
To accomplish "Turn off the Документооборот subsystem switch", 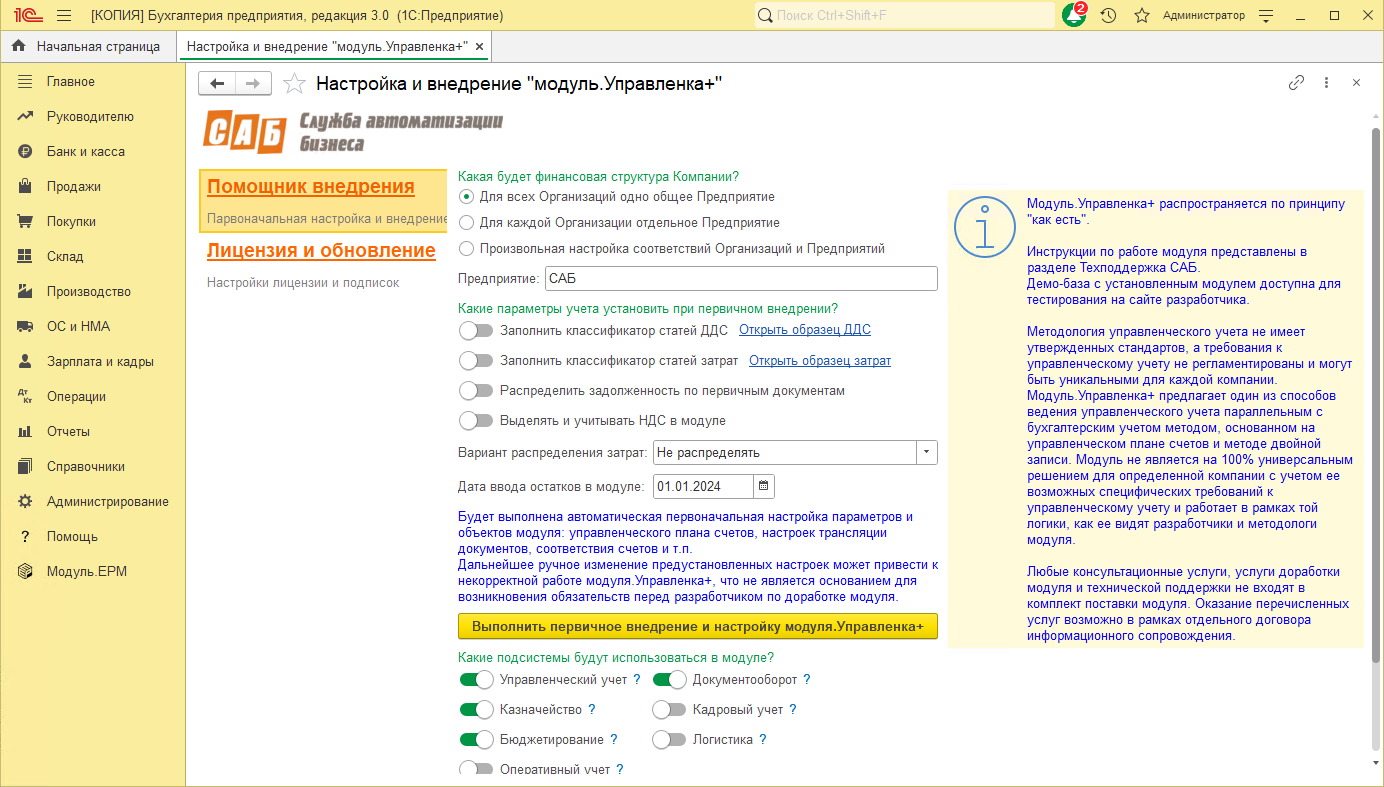I will 669,680.
